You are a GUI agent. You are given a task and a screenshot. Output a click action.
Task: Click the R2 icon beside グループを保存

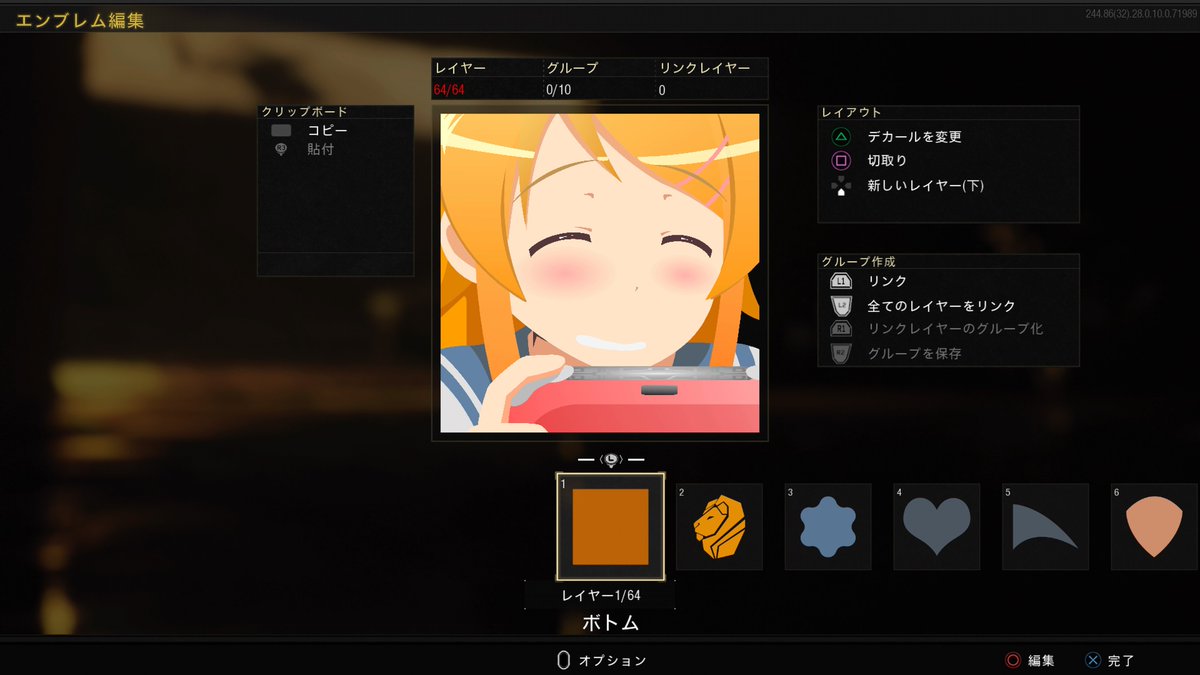tap(841, 353)
